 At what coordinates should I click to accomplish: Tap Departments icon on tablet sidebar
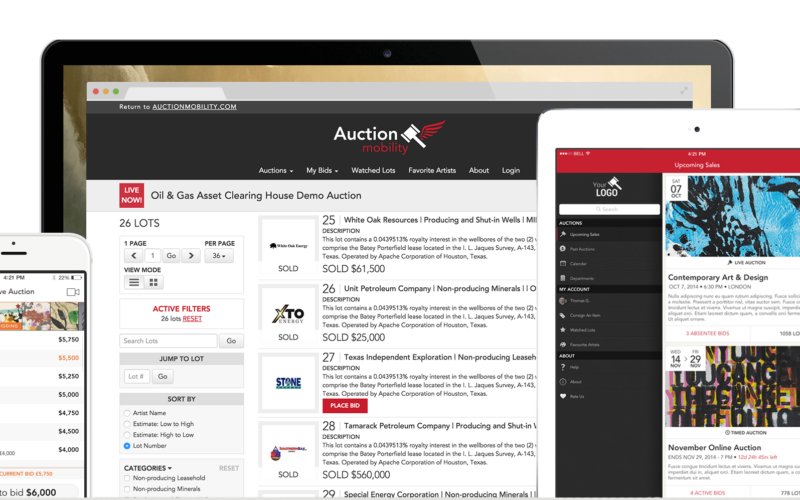[563, 278]
